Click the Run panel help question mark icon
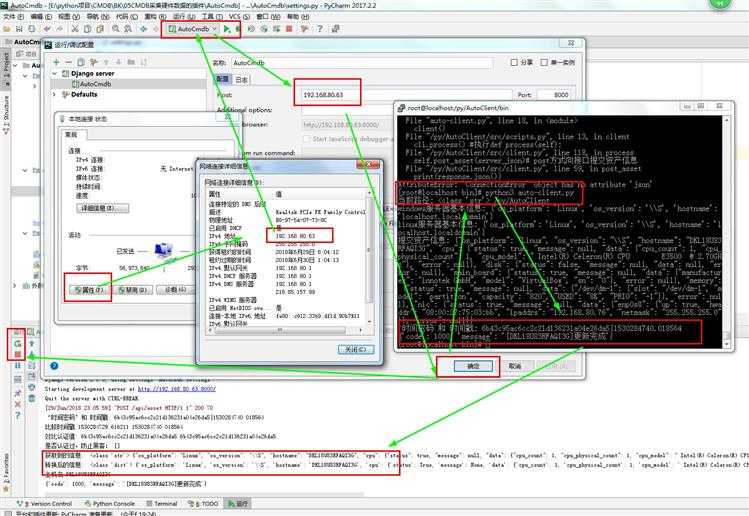749x516 pixels. pyautogui.click(x=18, y=416)
